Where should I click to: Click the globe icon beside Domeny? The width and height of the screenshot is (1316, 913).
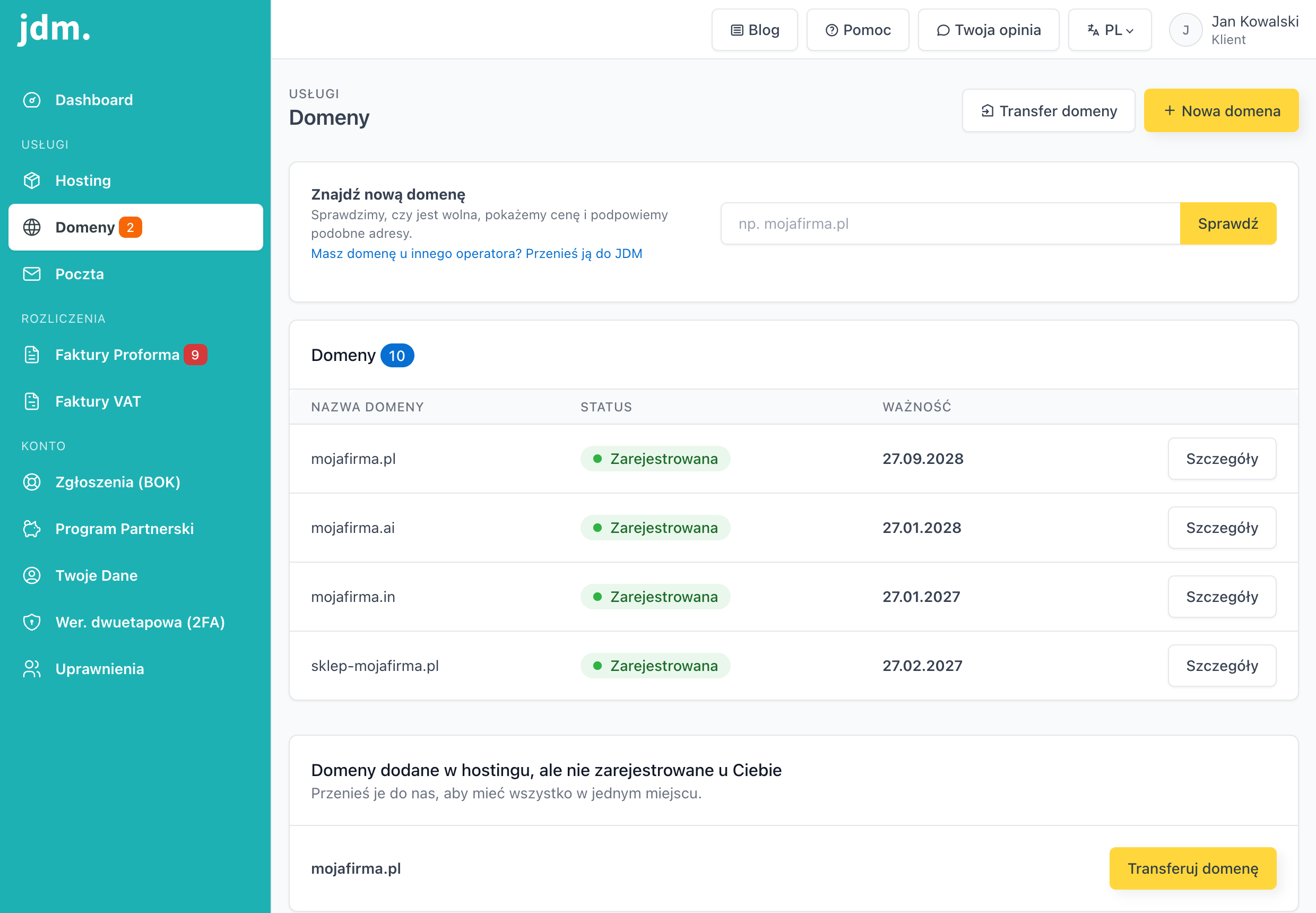(x=32, y=227)
